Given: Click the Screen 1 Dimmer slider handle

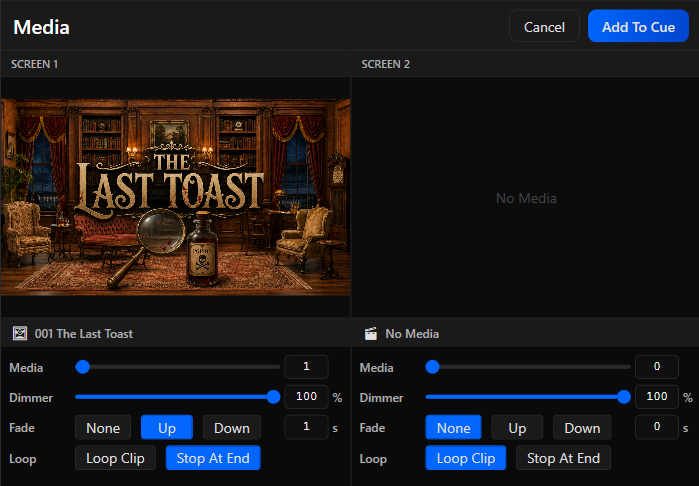Looking at the screenshot, I should (x=273, y=397).
